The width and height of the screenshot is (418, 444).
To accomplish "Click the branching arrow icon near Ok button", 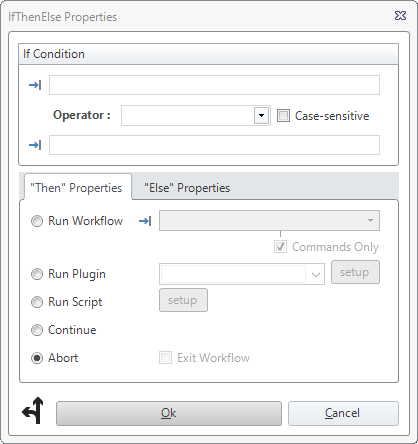I will (33, 410).
